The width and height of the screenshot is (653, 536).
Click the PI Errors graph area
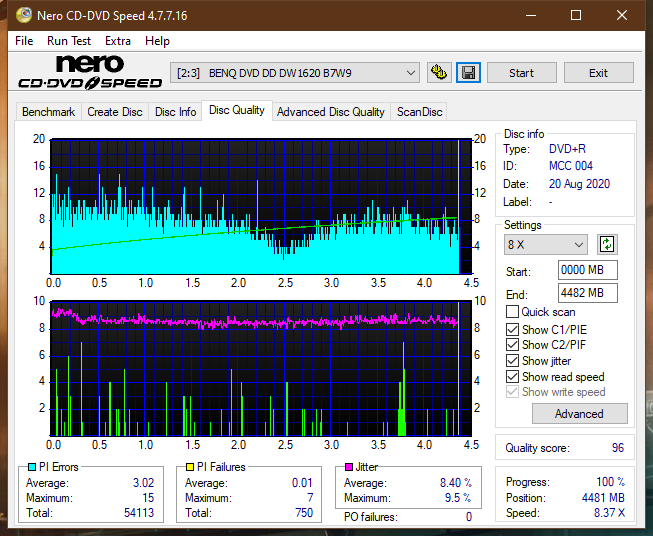tap(261, 207)
